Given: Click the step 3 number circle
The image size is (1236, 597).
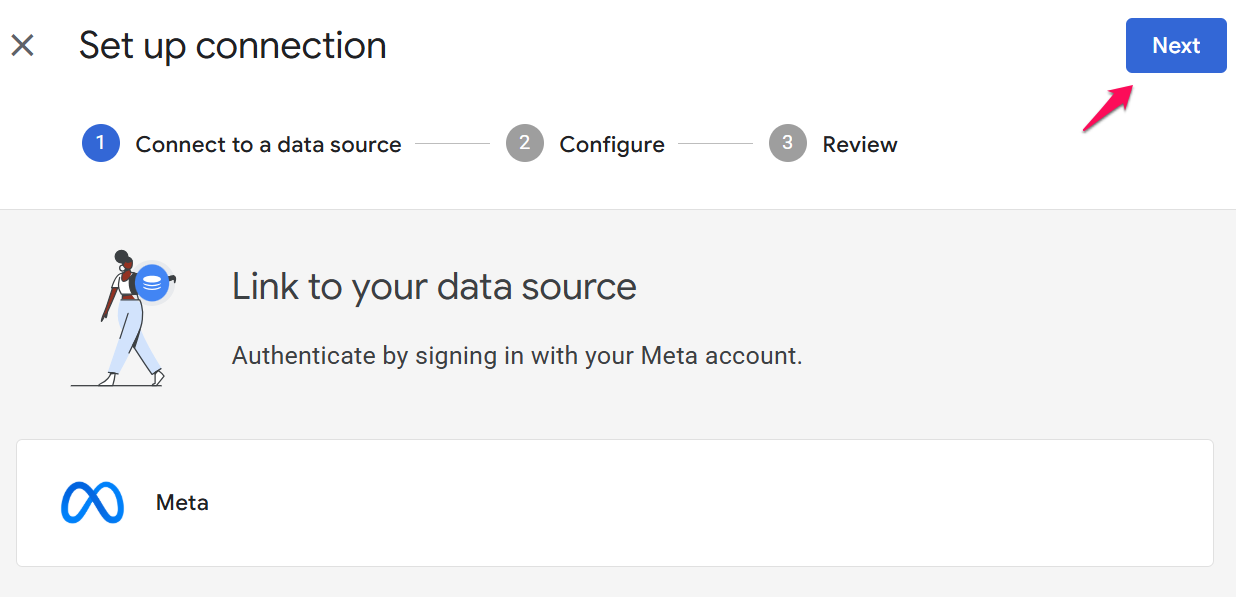Looking at the screenshot, I should pos(787,144).
